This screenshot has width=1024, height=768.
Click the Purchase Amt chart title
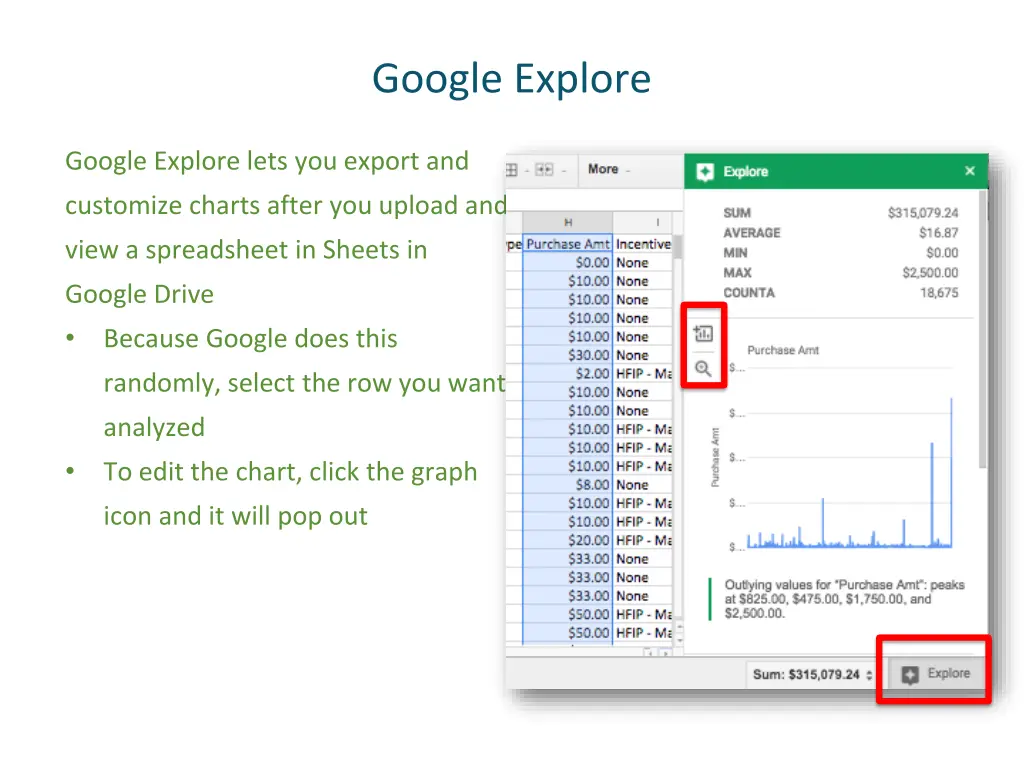(782, 350)
